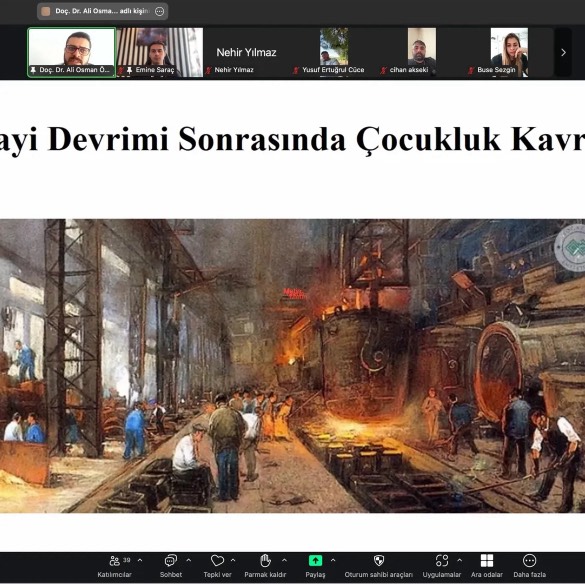
Task: Click the slide title Devrimi Sonrasında Çocukluk
Action: 274,140
